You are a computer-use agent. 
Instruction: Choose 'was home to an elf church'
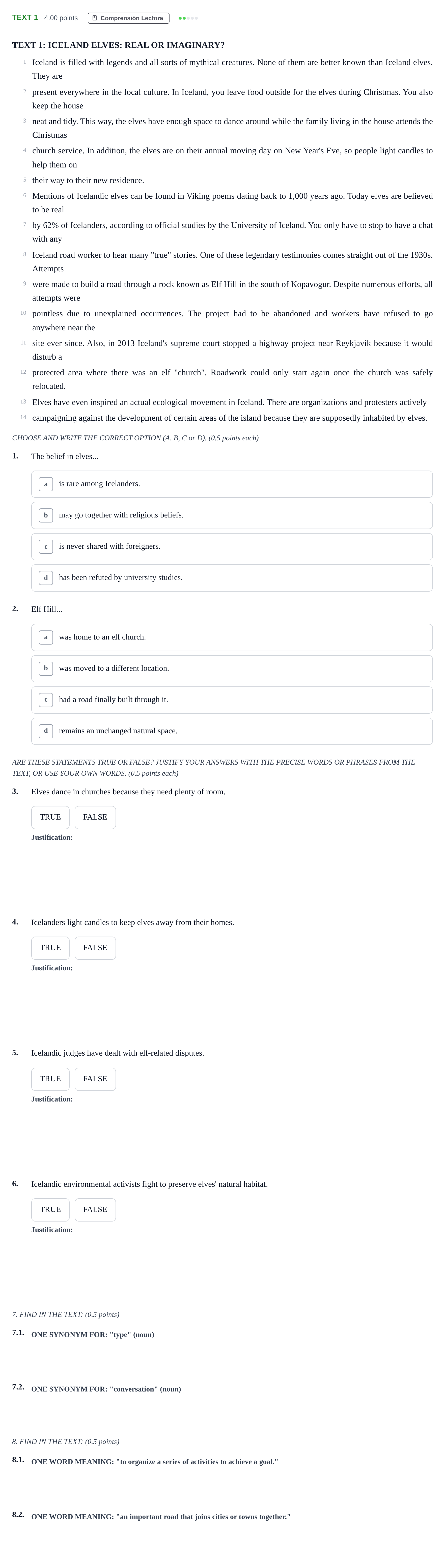click(232, 637)
